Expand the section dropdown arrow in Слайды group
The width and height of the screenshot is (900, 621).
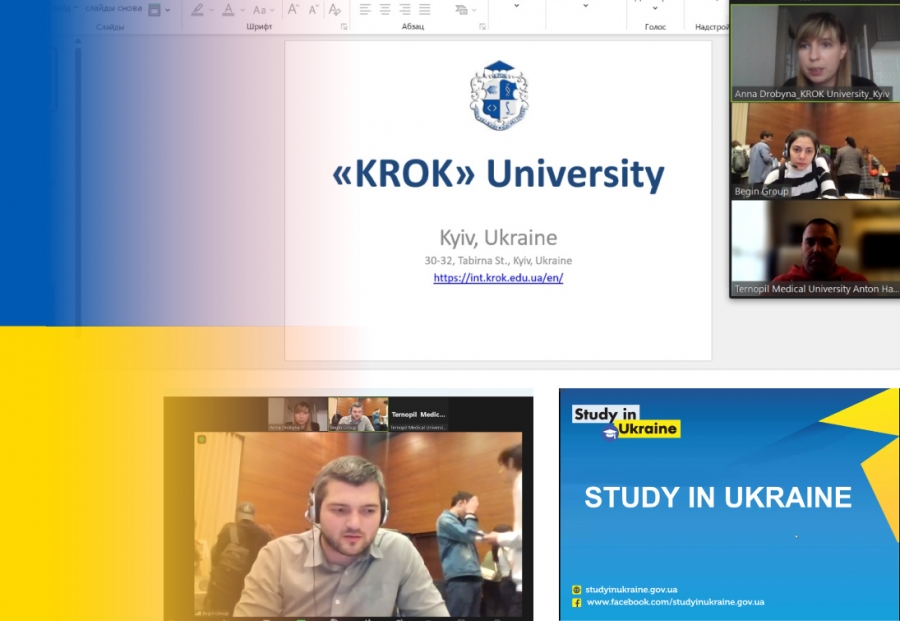pos(168,10)
